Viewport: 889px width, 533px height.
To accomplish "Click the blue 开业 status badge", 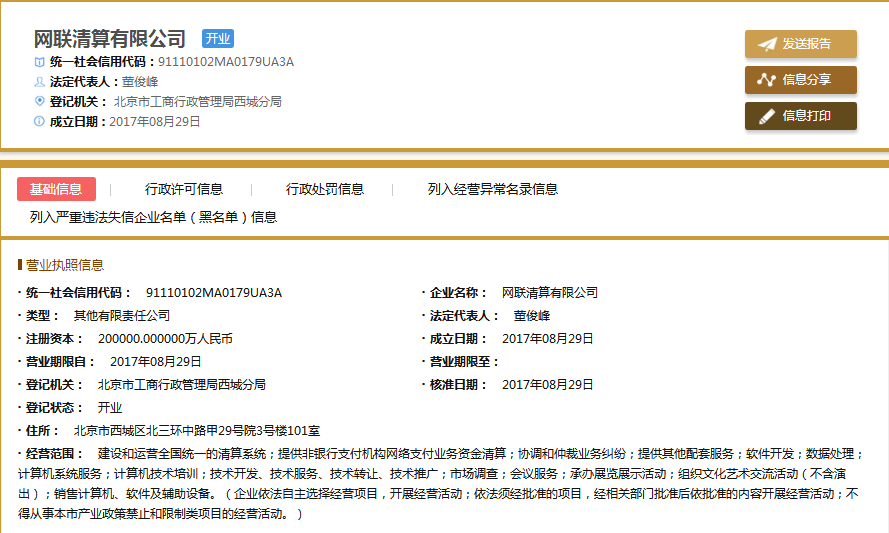I will tap(217, 39).
